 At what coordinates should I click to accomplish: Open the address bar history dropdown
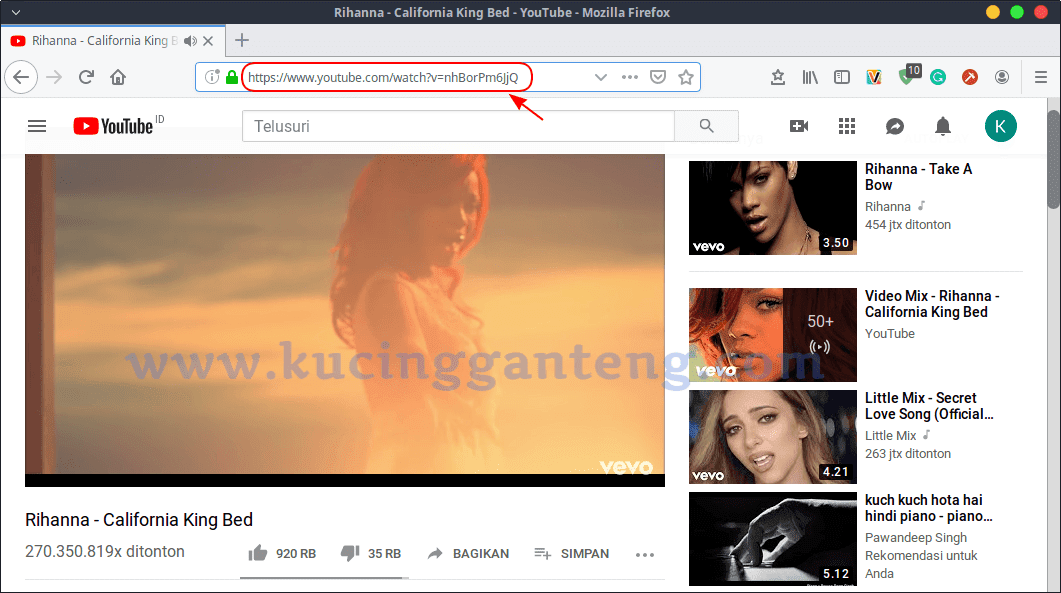[600, 77]
